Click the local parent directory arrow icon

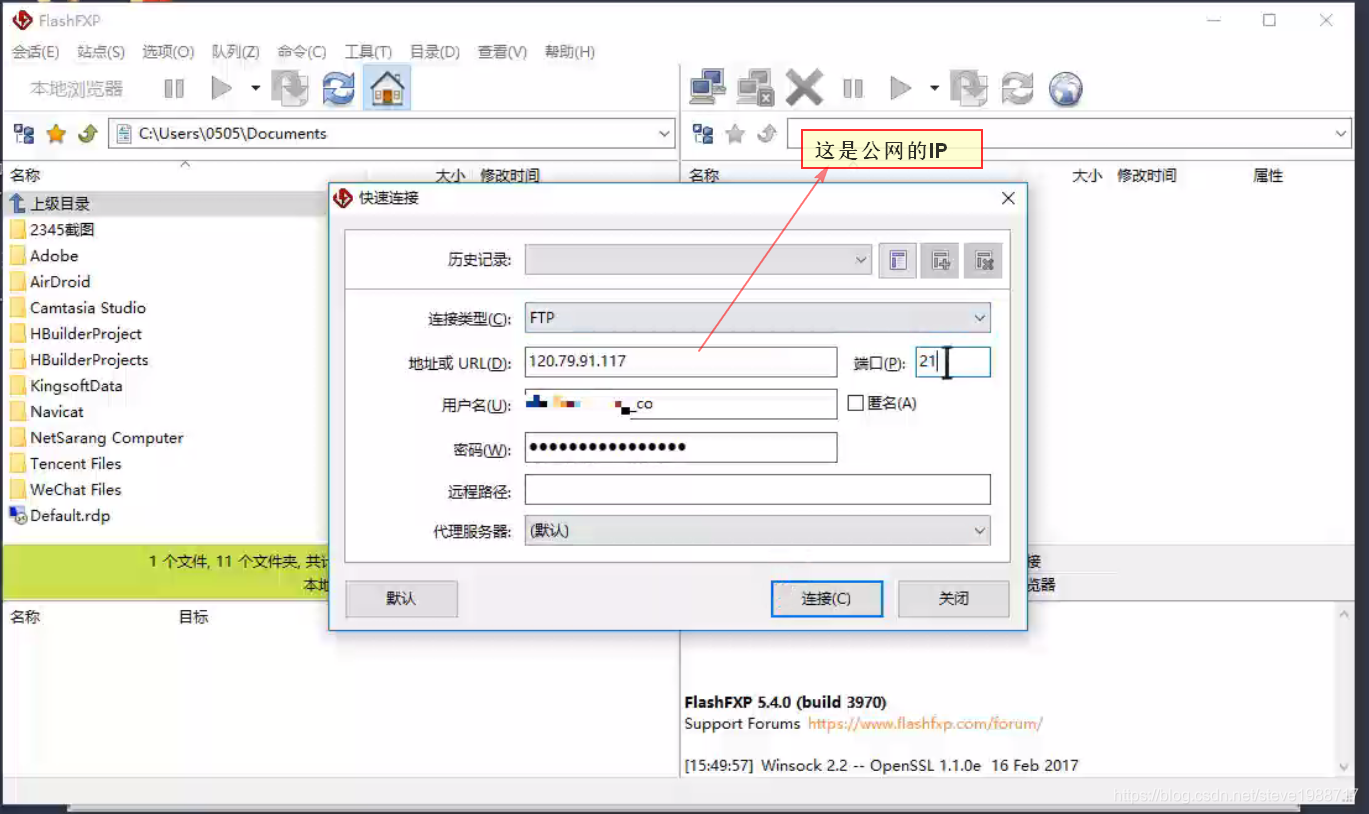pyautogui.click(x=87, y=134)
